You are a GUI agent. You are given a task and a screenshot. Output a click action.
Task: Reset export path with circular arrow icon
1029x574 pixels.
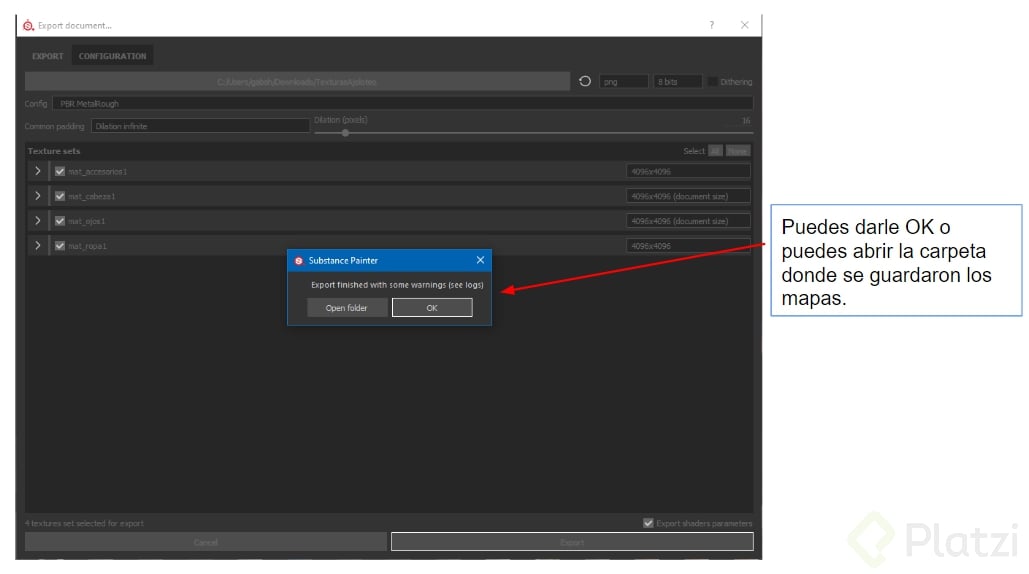[585, 81]
